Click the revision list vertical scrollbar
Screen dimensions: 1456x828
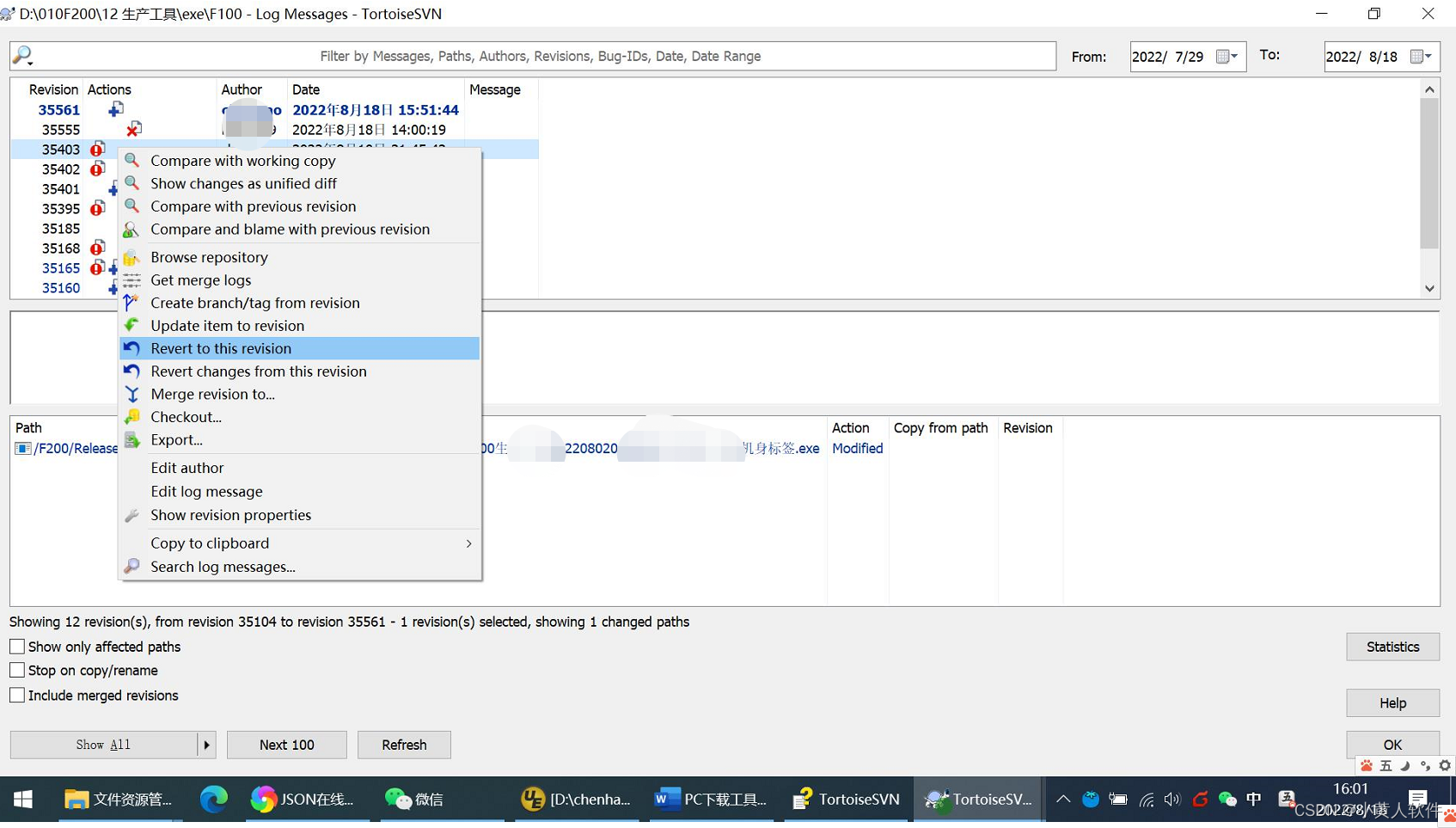[1429, 173]
